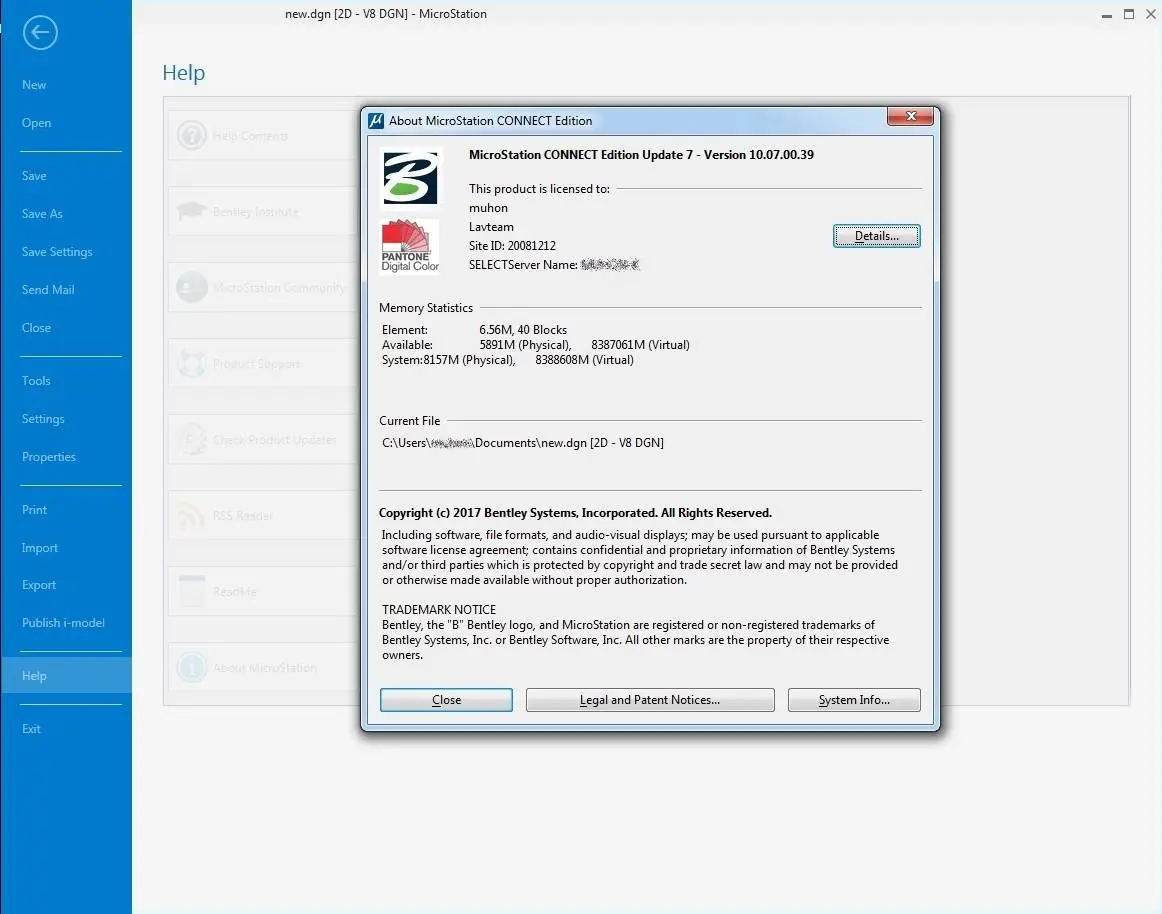Screen dimensions: 1162x914
Task: Click the Pantone Digital Color logo
Action: [x=410, y=246]
